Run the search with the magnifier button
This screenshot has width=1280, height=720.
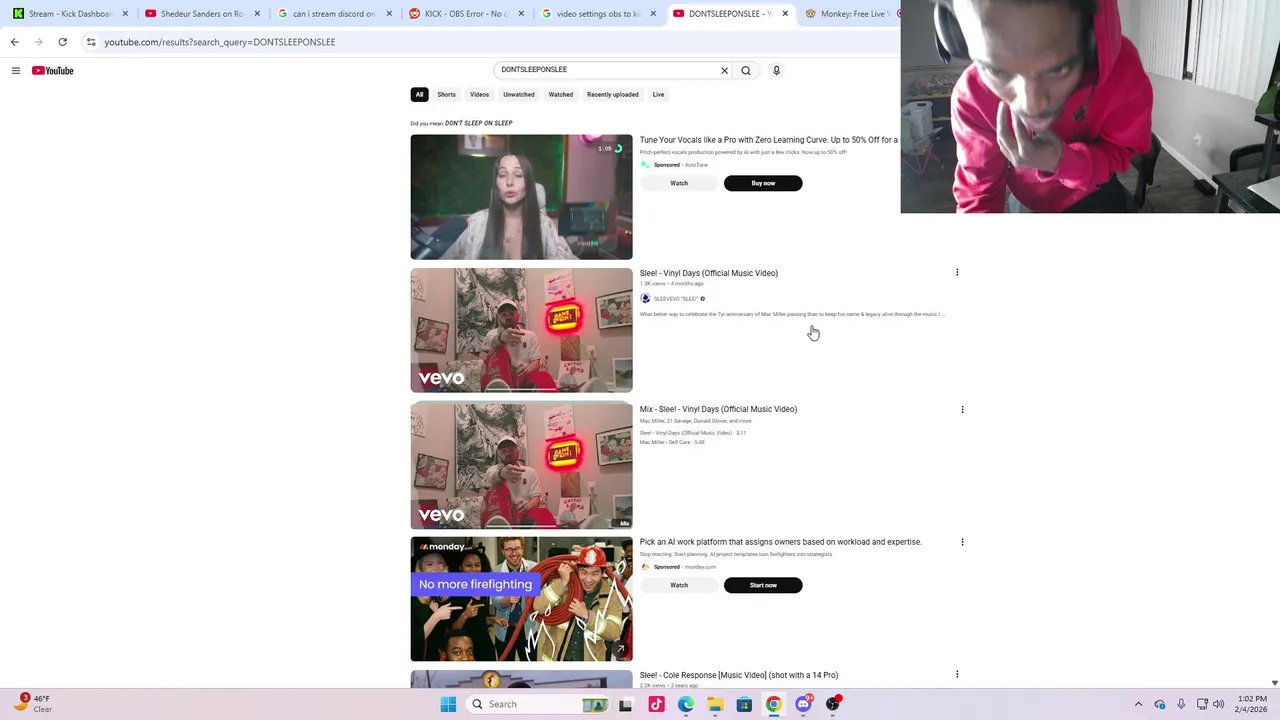(746, 70)
